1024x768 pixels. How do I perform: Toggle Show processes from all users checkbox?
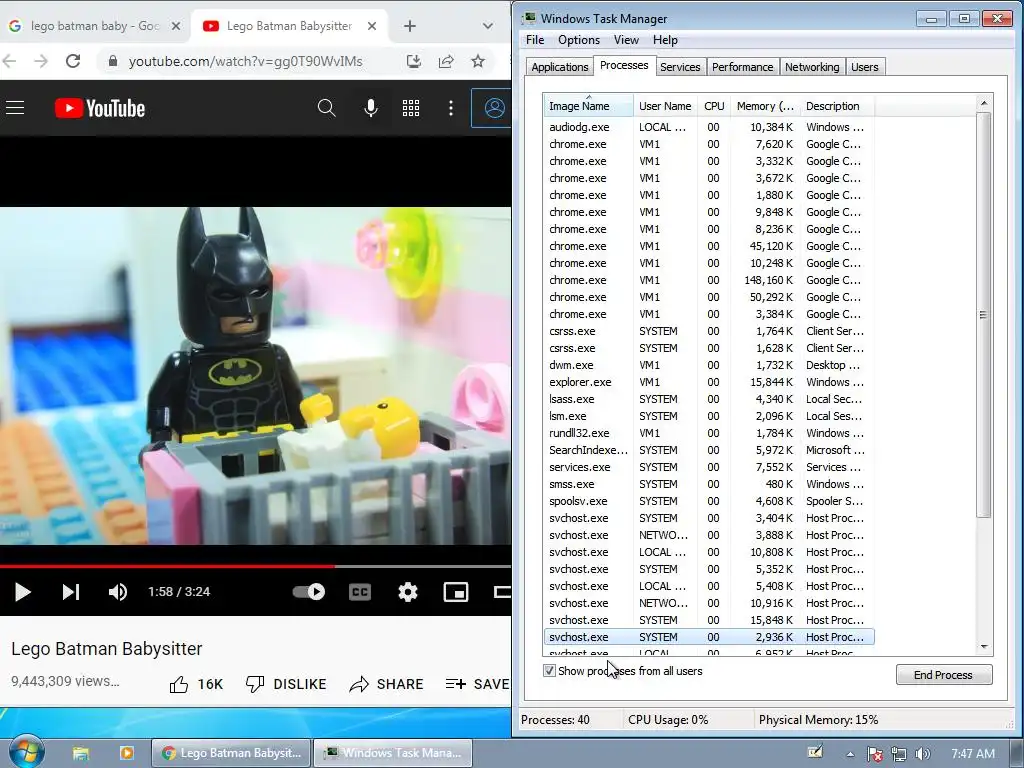coord(549,671)
